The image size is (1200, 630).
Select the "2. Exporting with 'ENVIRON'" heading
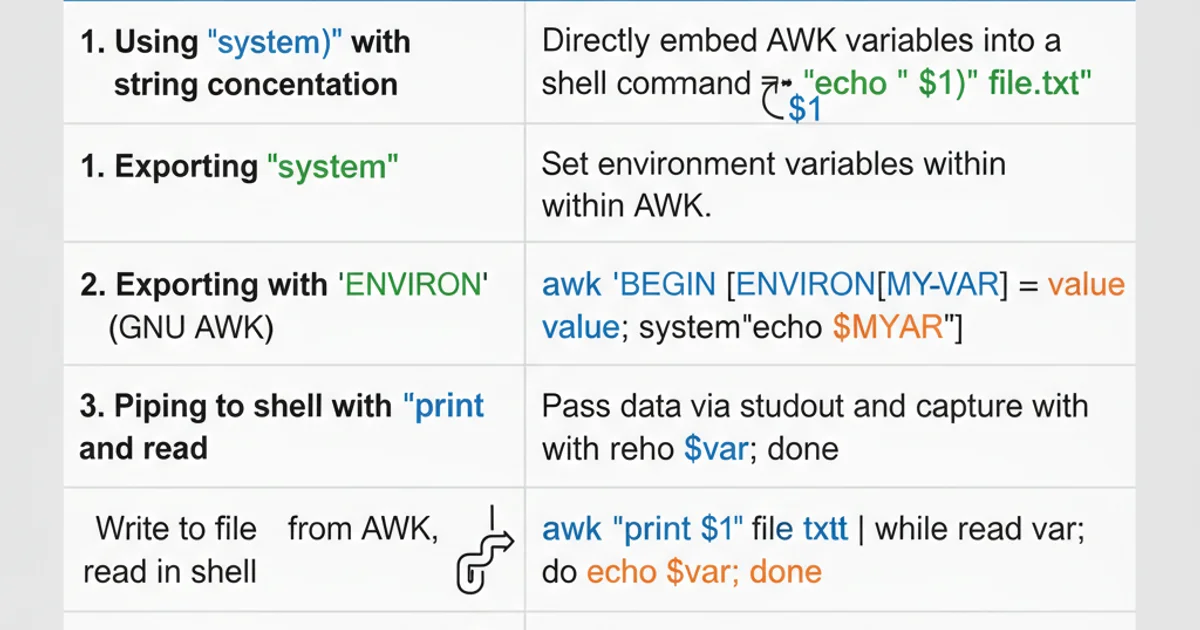pyautogui.click(x=283, y=285)
